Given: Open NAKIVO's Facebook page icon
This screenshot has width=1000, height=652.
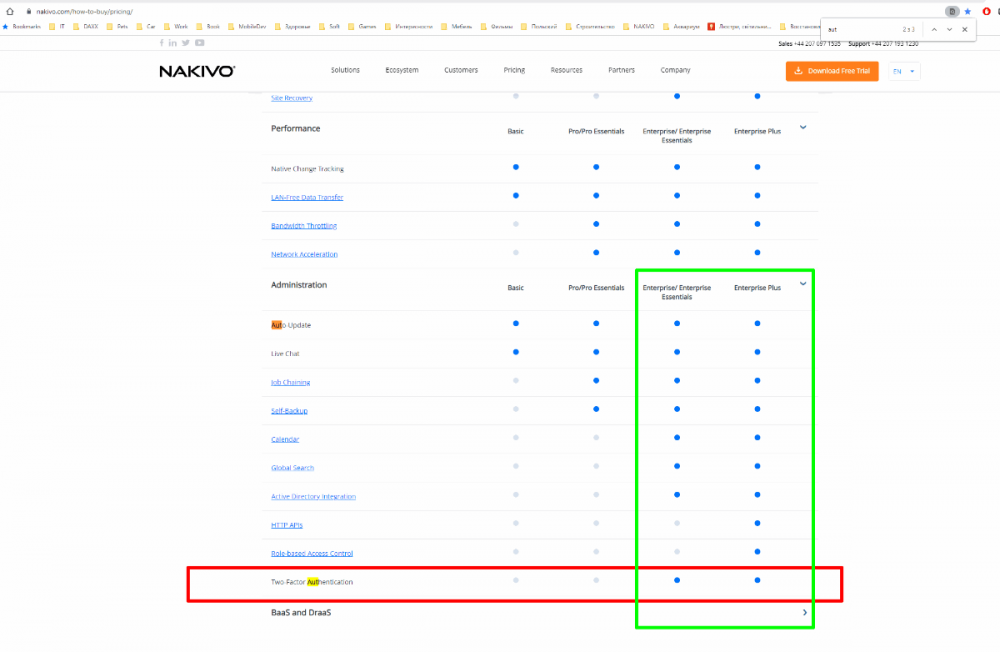Looking at the screenshot, I should click(x=161, y=43).
